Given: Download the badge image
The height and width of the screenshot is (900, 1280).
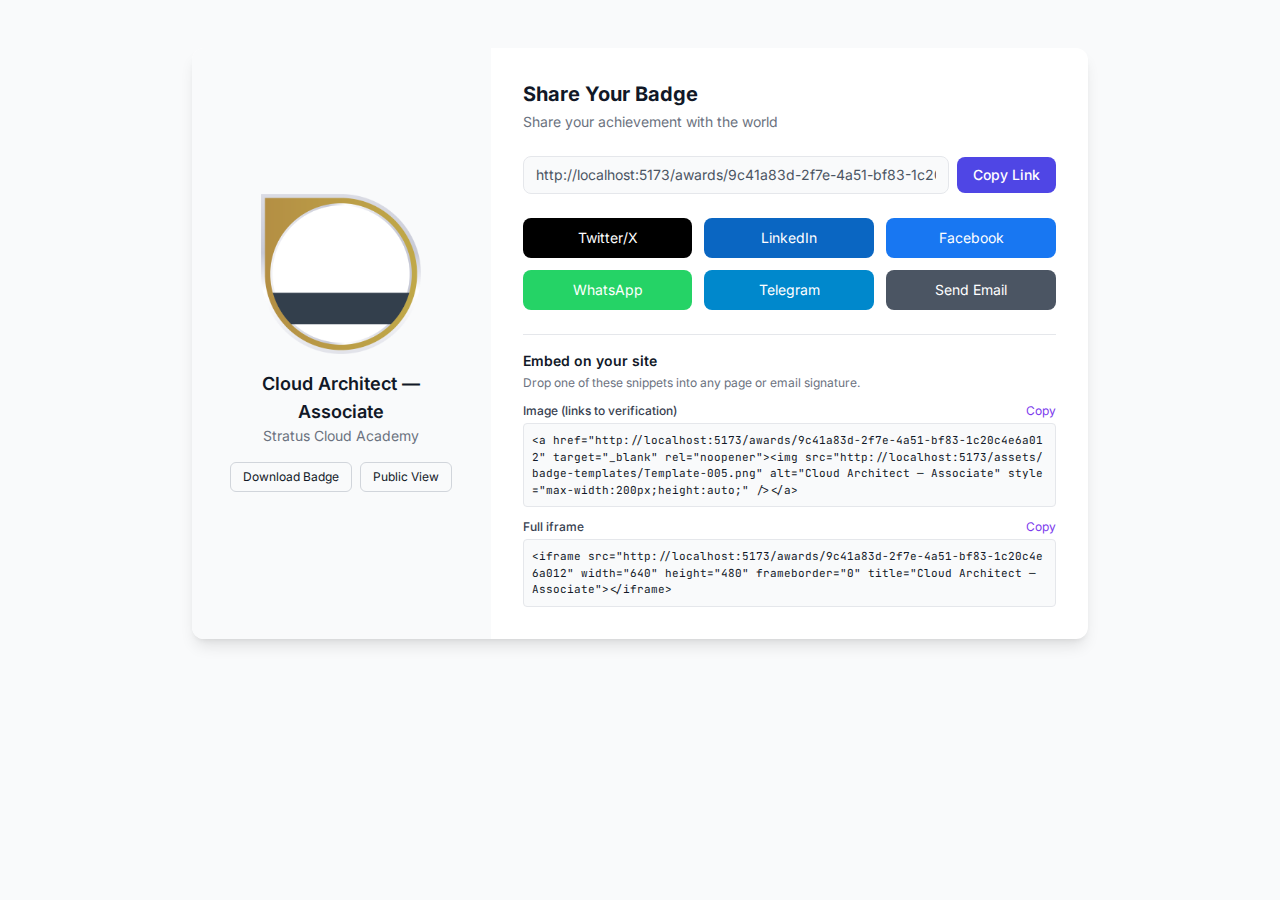Looking at the screenshot, I should click(291, 477).
